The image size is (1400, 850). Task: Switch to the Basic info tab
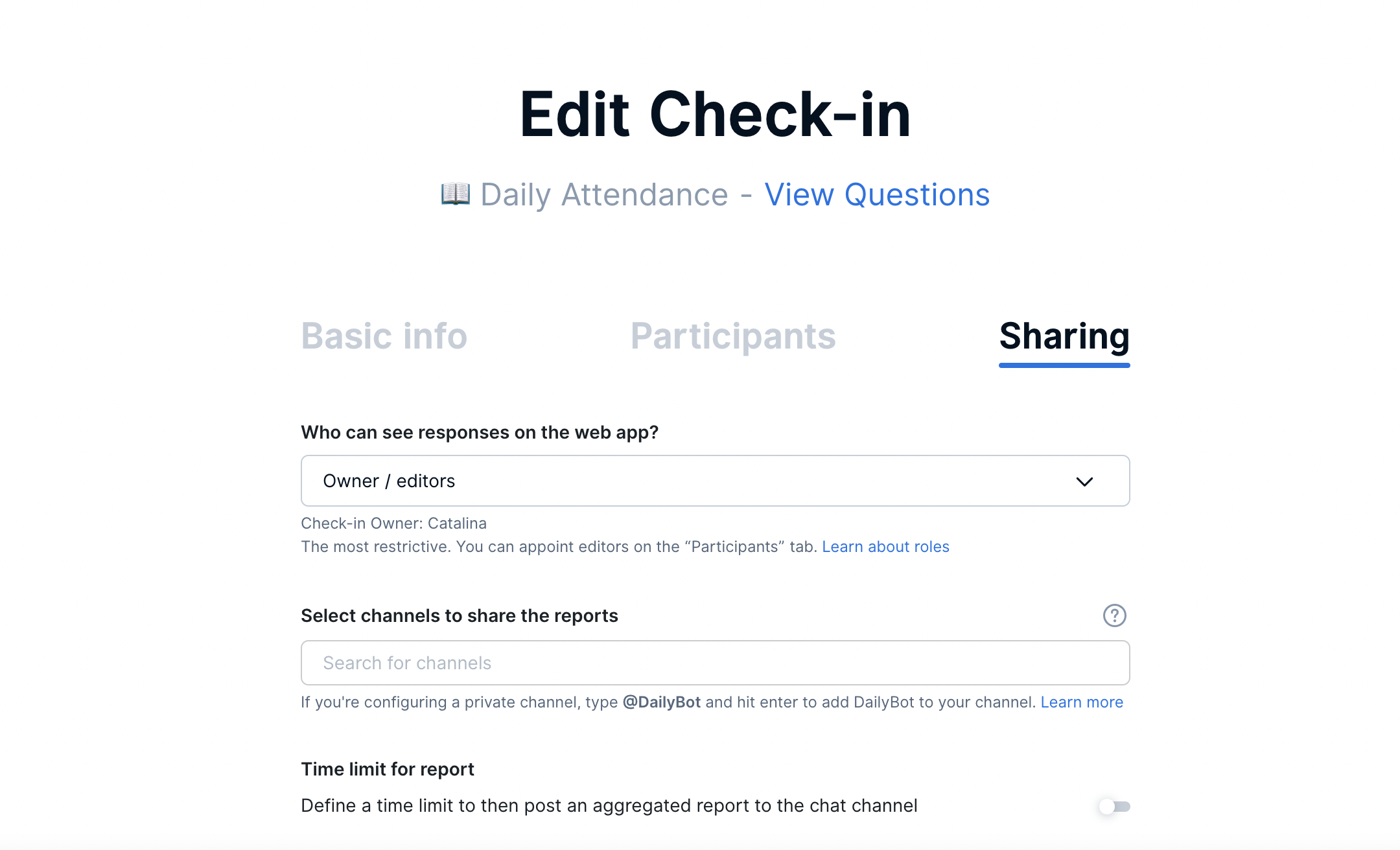point(384,336)
